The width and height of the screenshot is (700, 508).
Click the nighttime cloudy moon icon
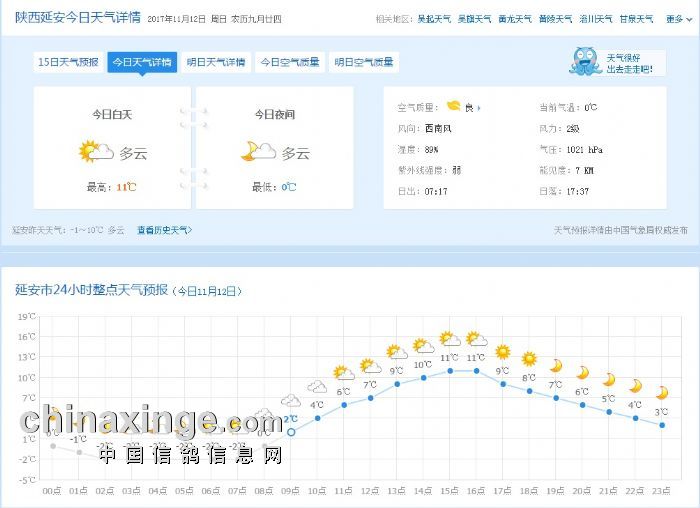257,152
